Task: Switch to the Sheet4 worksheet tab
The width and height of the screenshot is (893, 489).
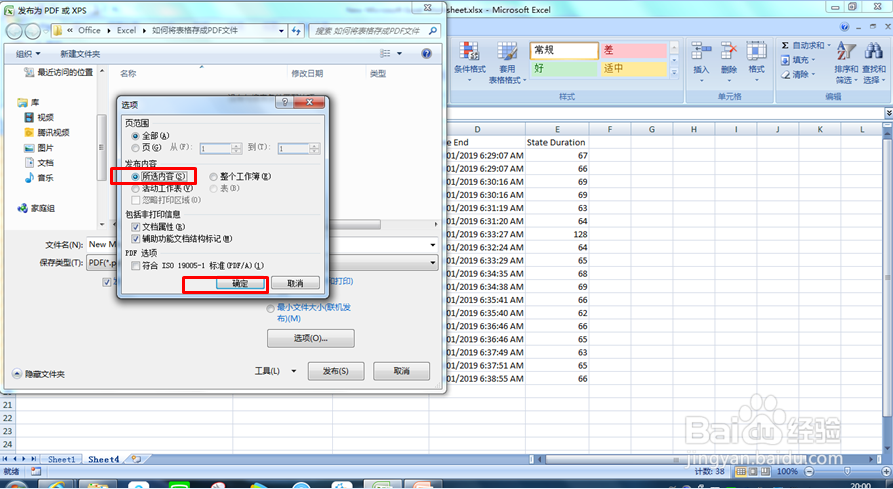Action: click(104, 459)
